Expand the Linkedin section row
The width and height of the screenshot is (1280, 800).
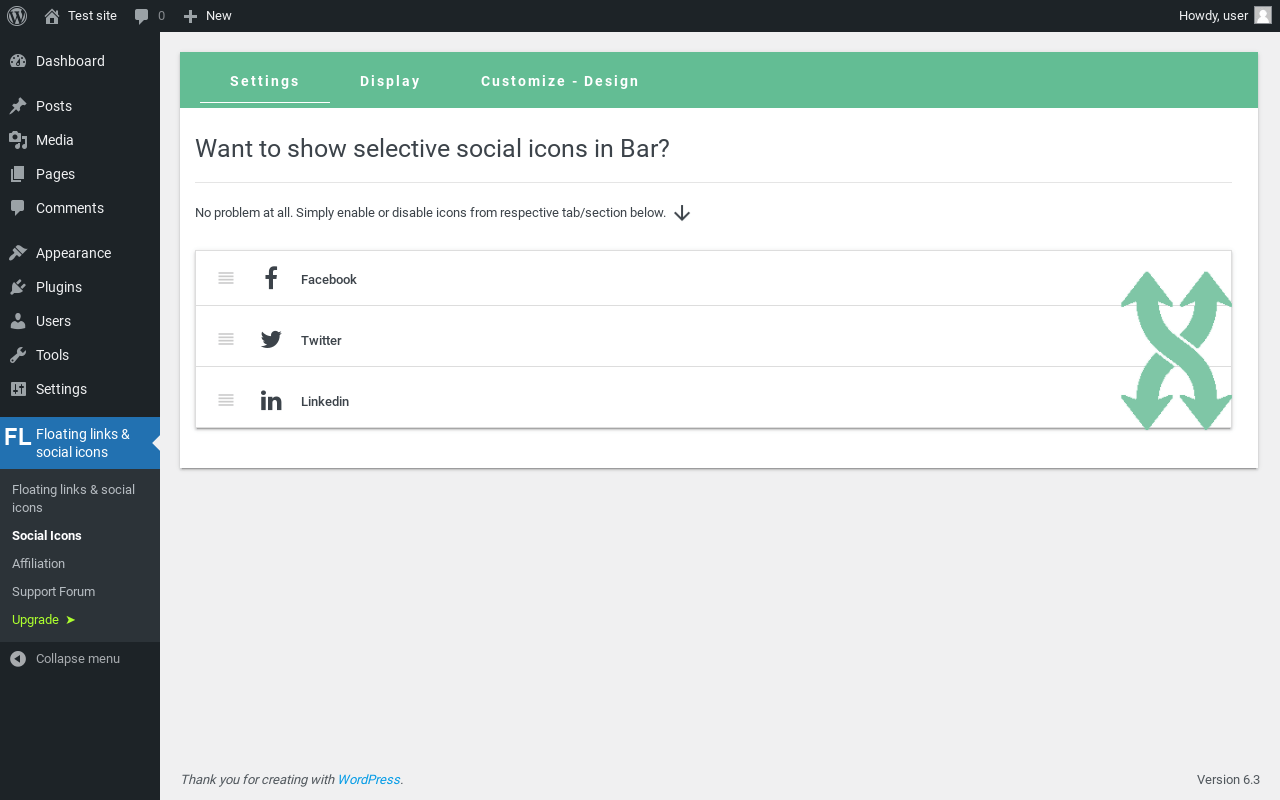point(713,398)
